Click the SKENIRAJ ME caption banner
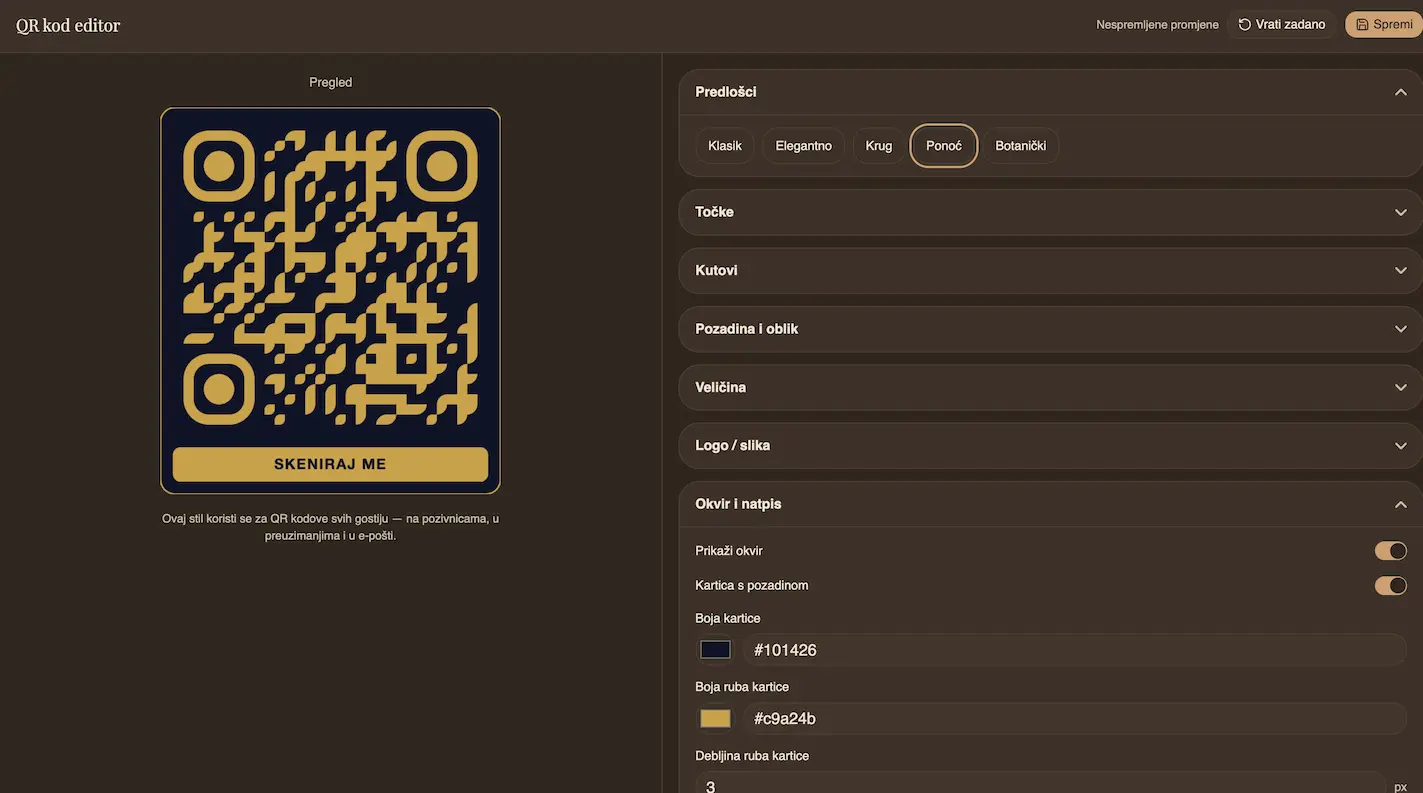This screenshot has width=1423, height=793. 330,464
